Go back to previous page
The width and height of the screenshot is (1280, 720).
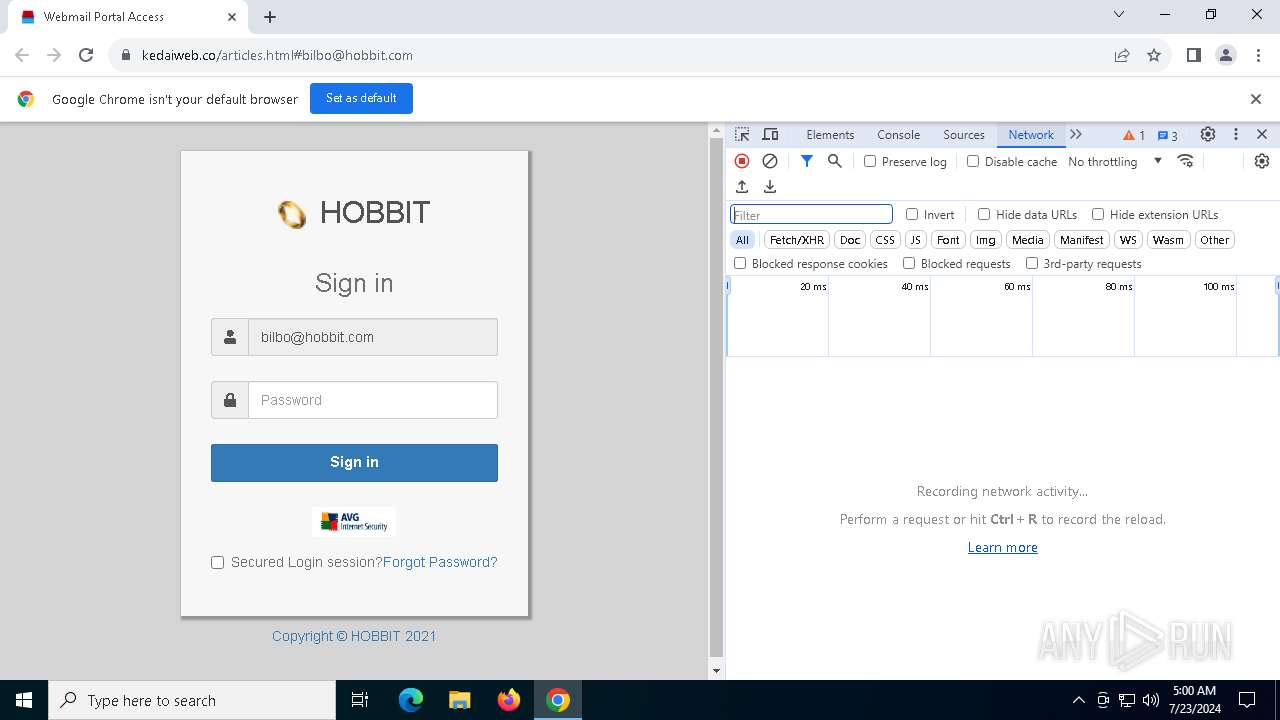(22, 55)
